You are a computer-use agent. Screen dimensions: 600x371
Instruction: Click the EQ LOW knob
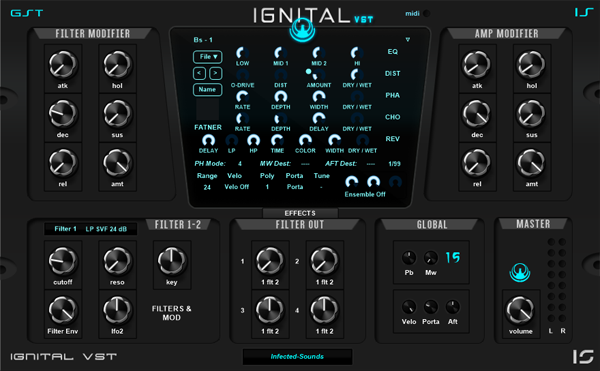click(242, 53)
